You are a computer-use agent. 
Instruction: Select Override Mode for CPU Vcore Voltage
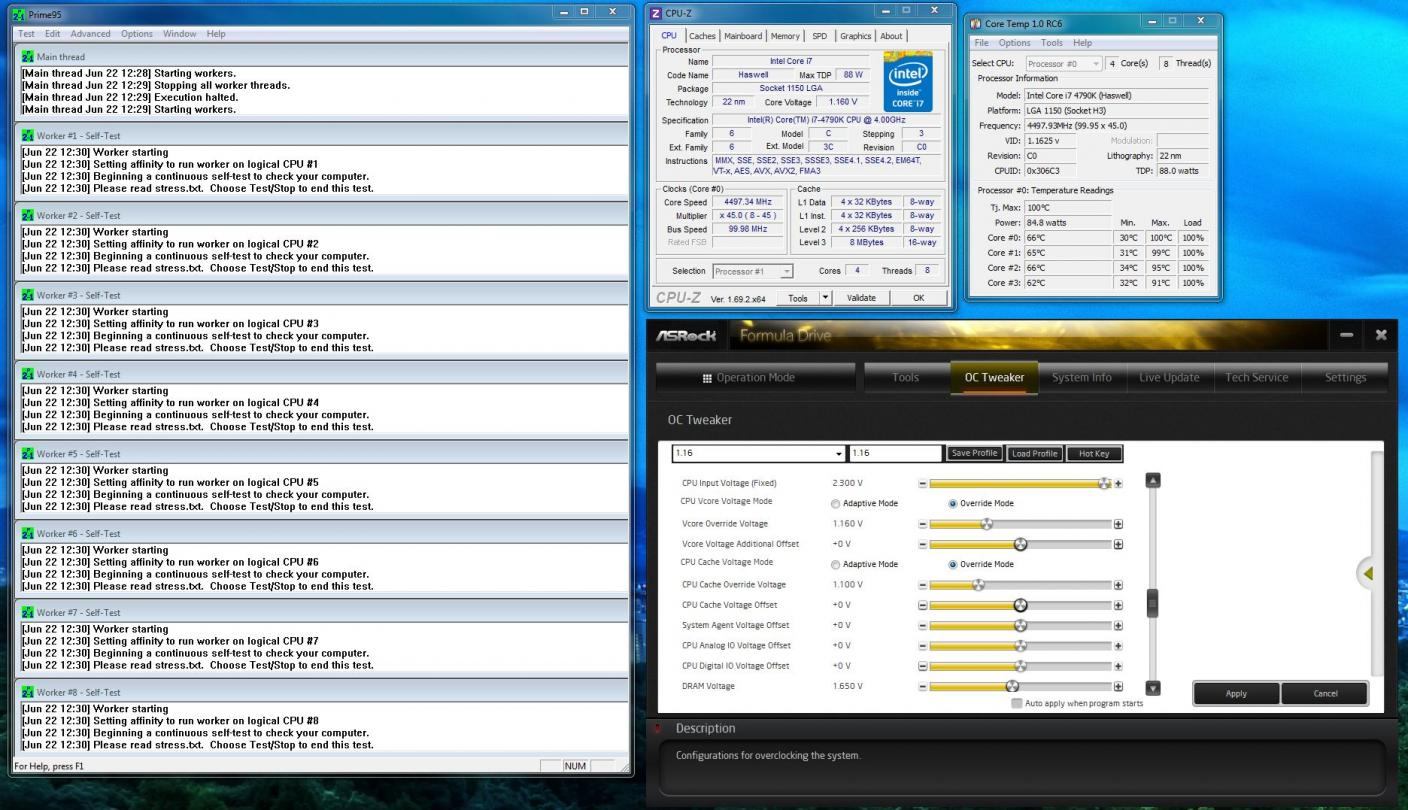click(x=953, y=503)
